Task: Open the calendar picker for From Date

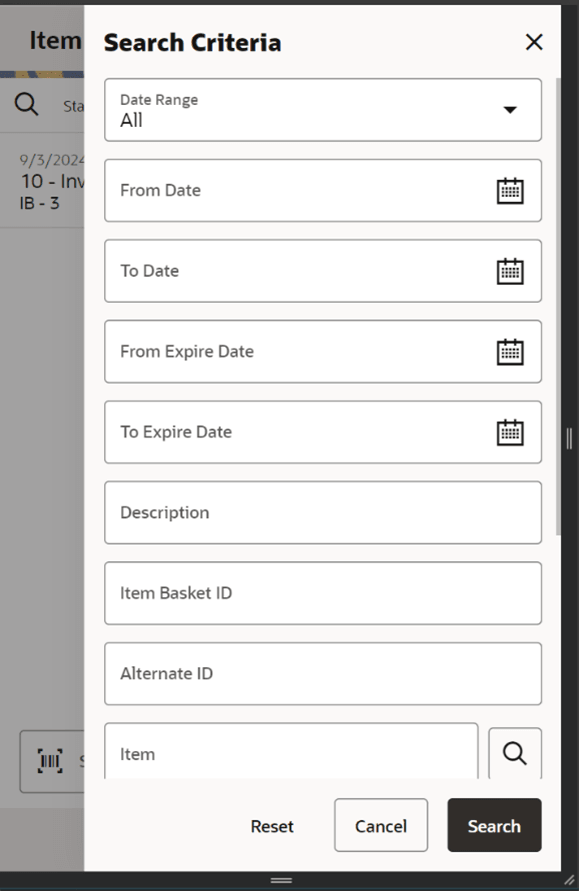Action: point(510,190)
